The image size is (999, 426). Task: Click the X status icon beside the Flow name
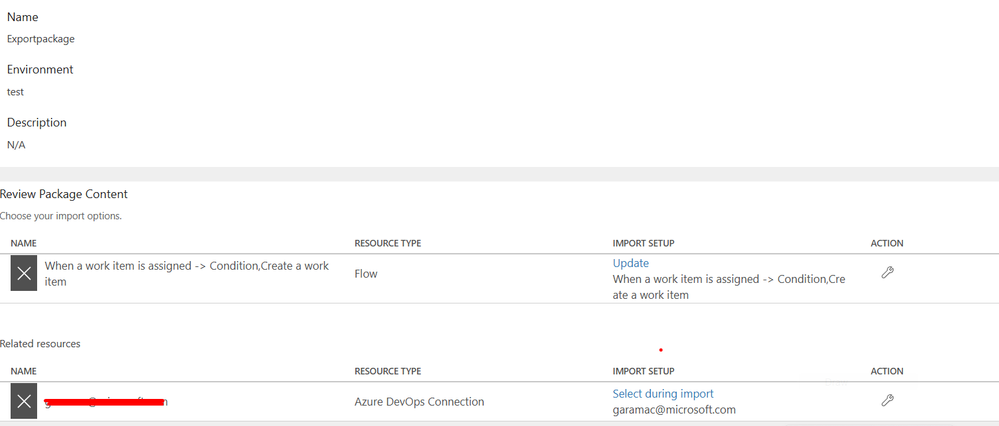point(24,274)
